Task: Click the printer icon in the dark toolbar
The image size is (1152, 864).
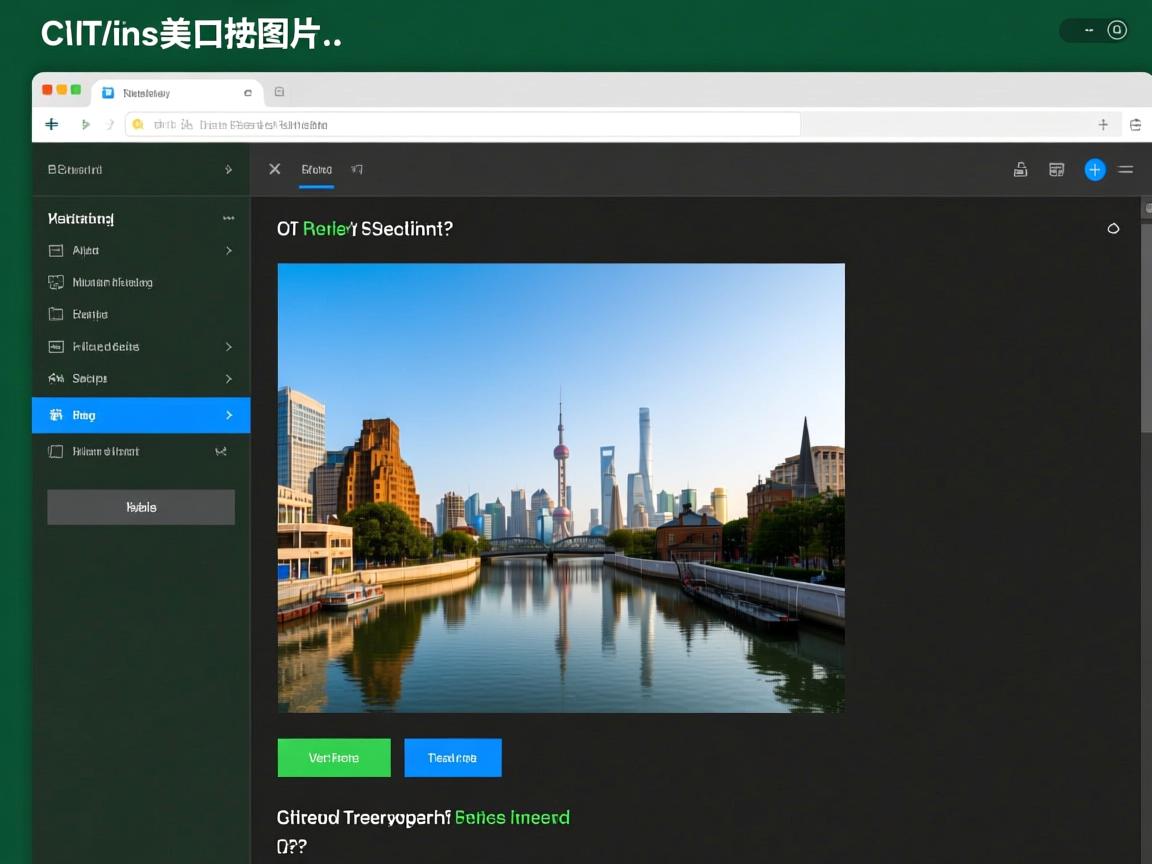Action: tap(1020, 170)
